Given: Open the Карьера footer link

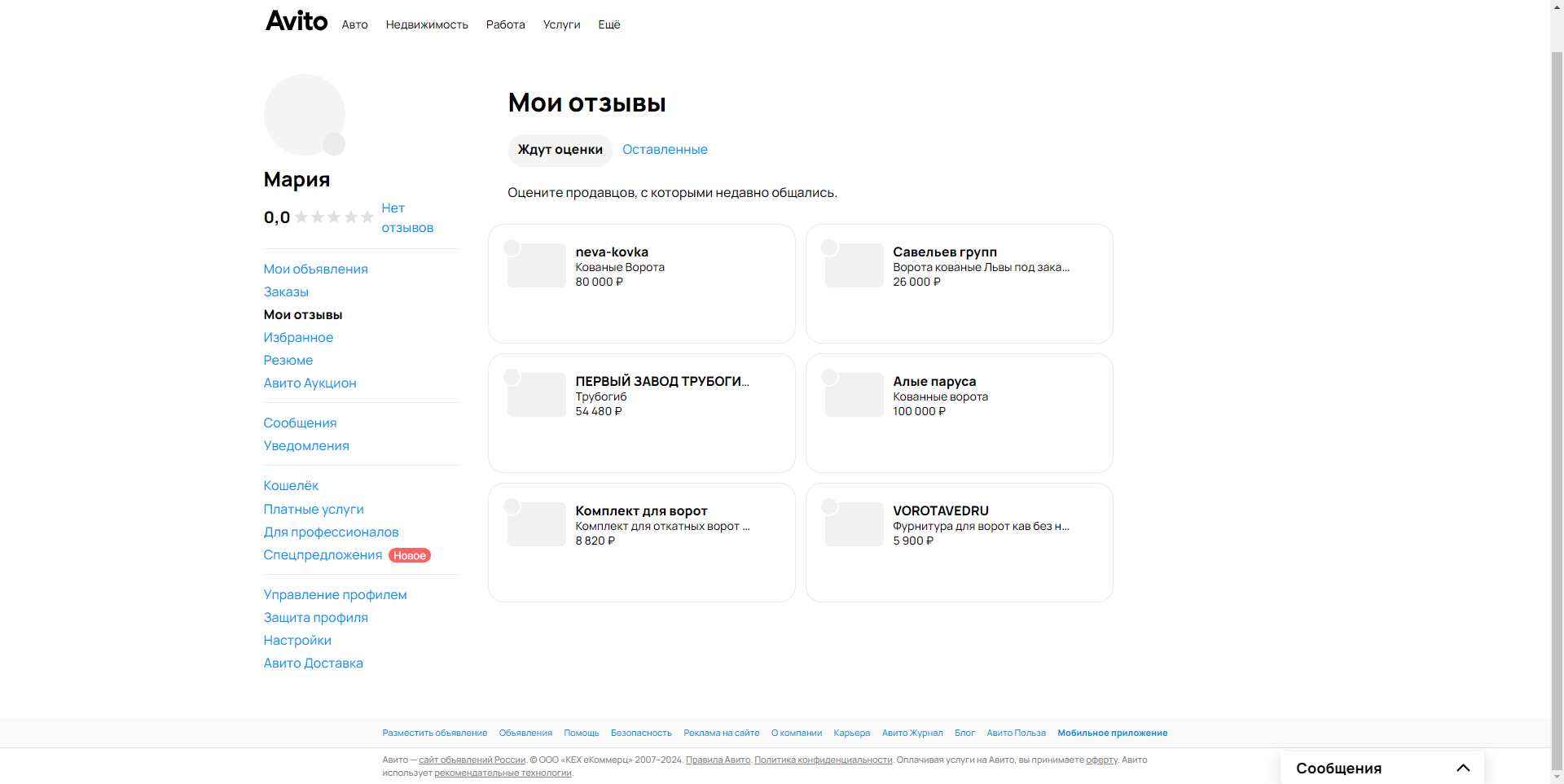Looking at the screenshot, I should (x=852, y=734).
